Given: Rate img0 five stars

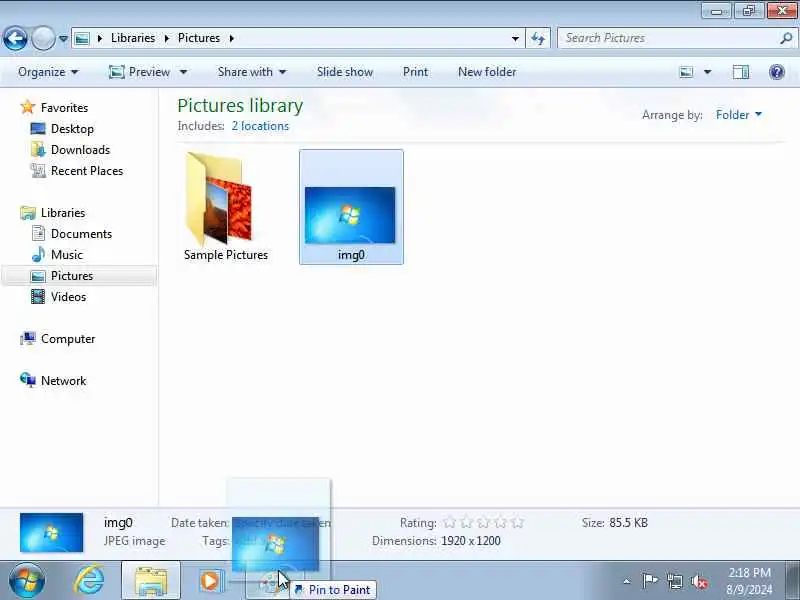Looking at the screenshot, I should 517,522.
